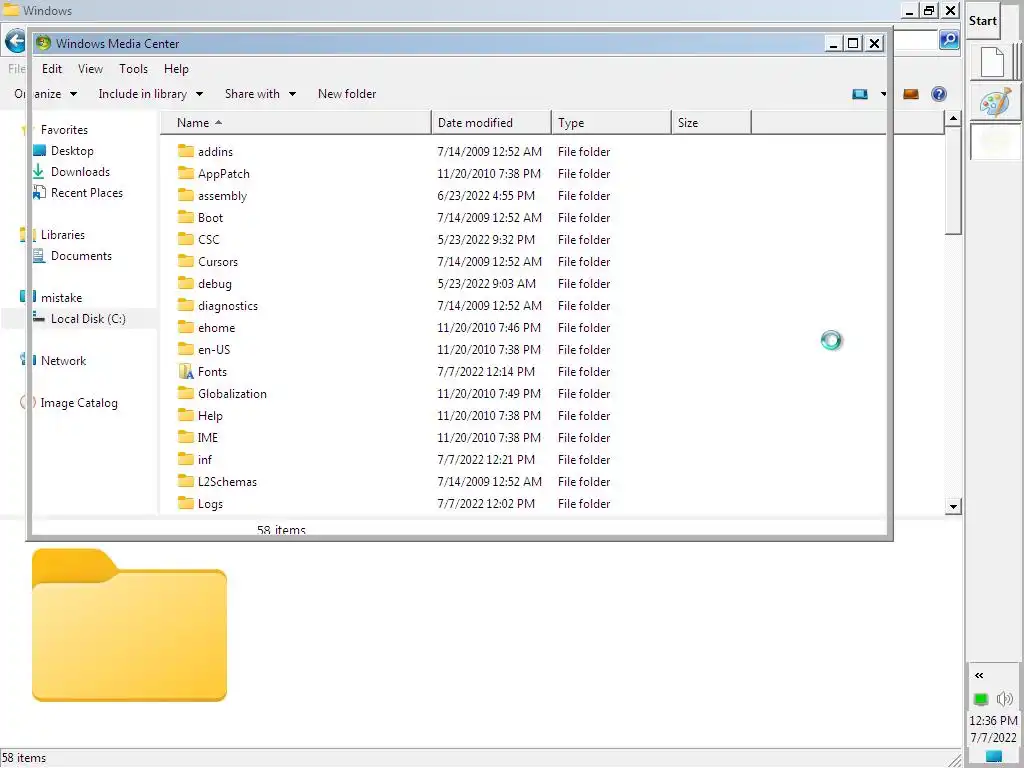Click the speaker volume tray icon
1024x768 pixels.
point(1004,699)
